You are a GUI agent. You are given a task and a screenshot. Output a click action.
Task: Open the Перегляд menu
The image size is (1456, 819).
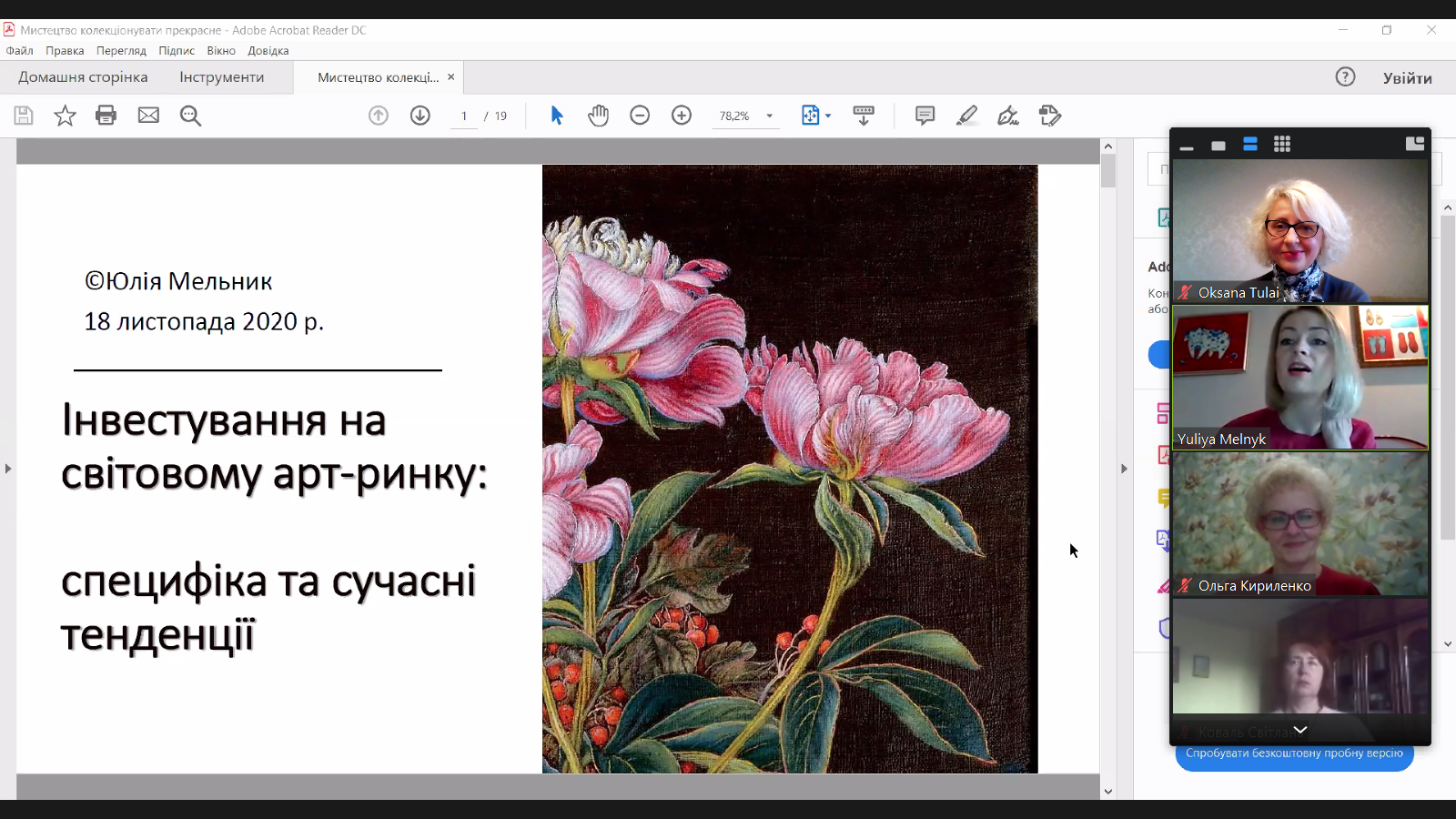tap(121, 51)
